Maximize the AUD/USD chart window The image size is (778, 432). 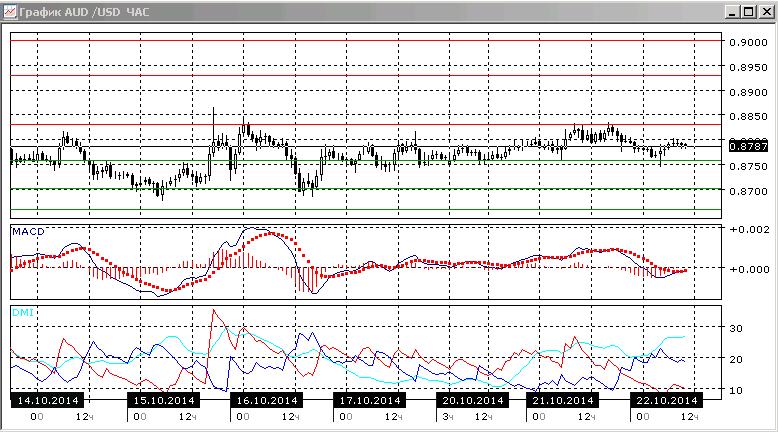(x=749, y=11)
